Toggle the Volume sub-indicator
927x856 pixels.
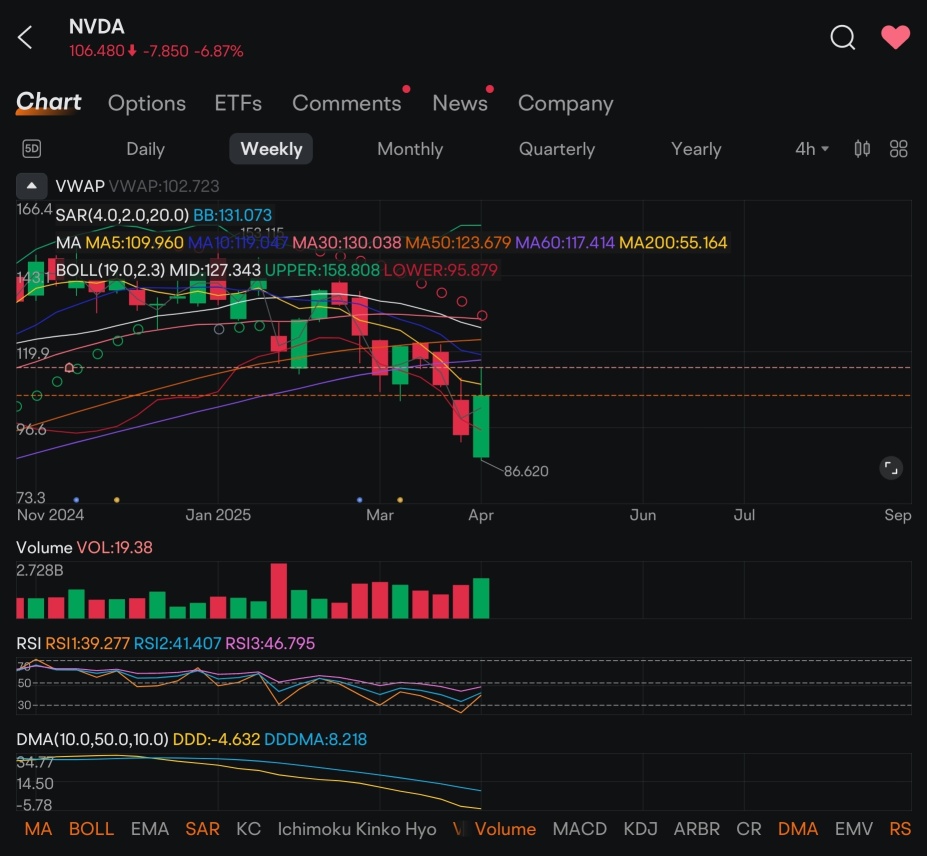pyautogui.click(x=505, y=829)
